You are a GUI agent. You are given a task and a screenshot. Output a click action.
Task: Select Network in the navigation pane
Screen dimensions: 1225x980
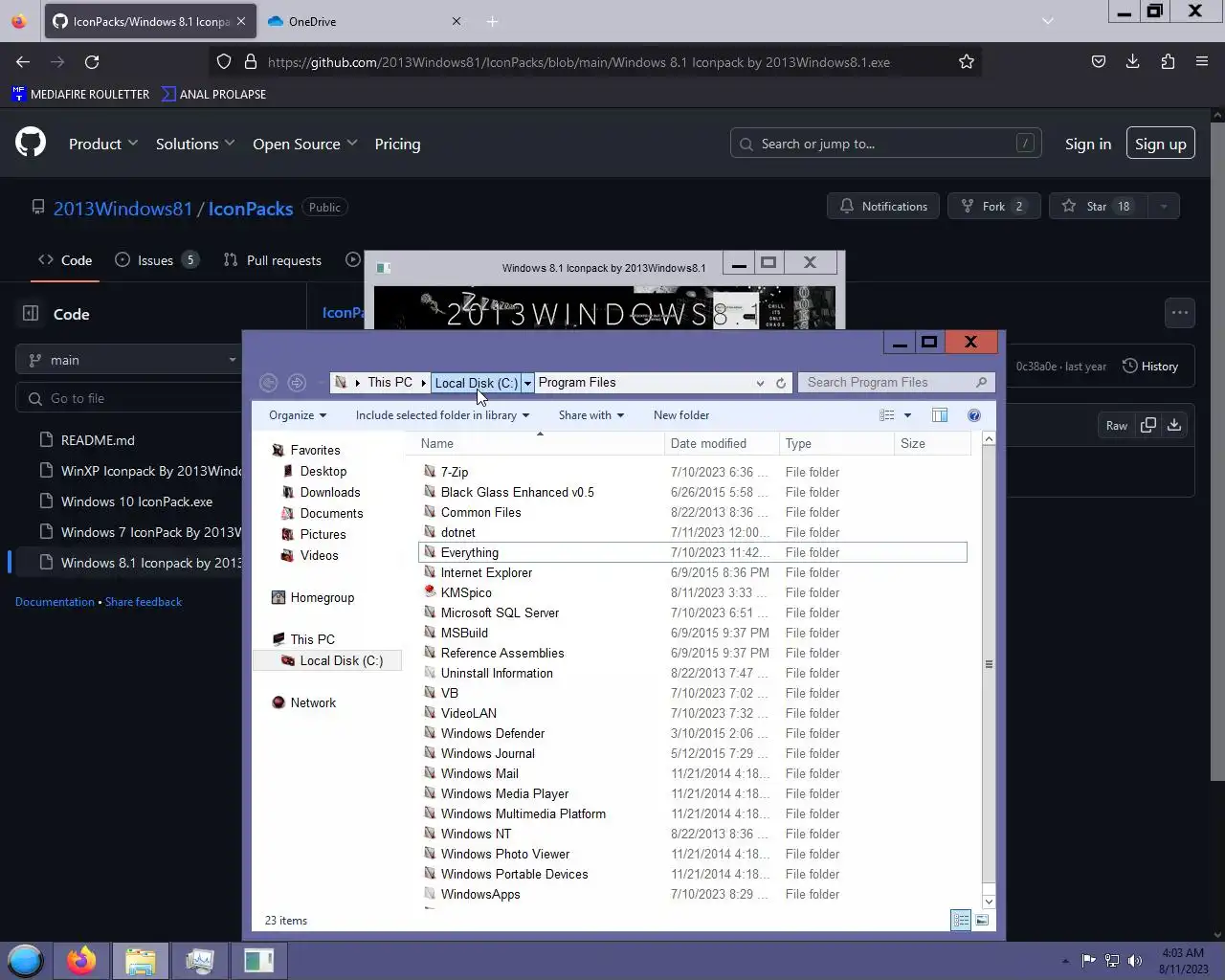point(313,702)
